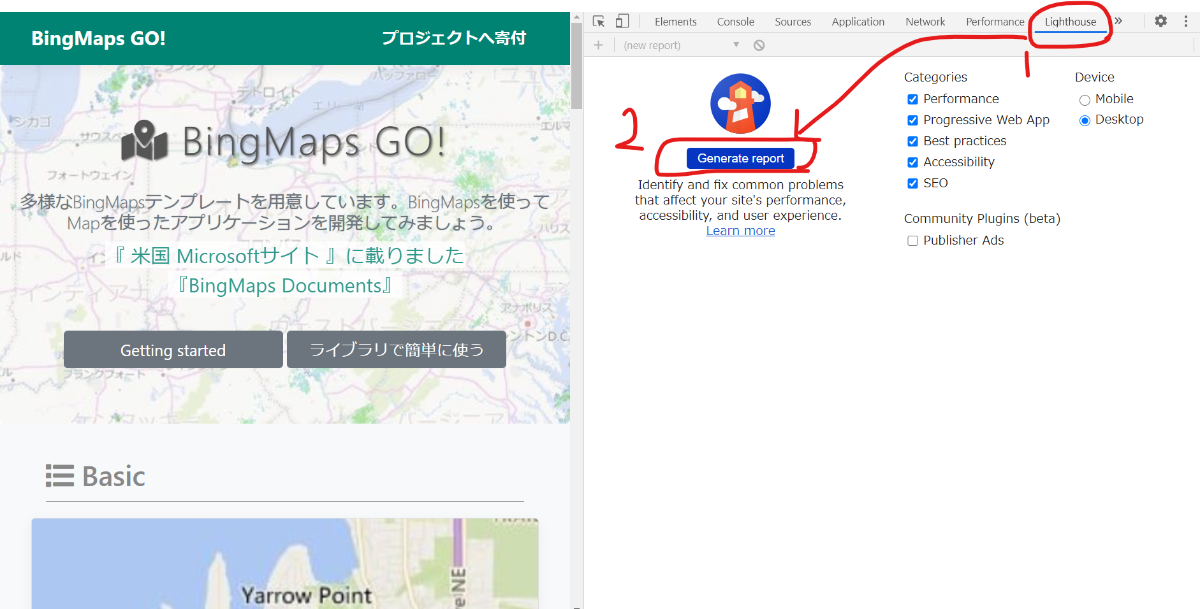Image resolution: width=1200 pixels, height=609 pixels.
Task: Toggle the Best practices checkbox
Action: tap(912, 141)
